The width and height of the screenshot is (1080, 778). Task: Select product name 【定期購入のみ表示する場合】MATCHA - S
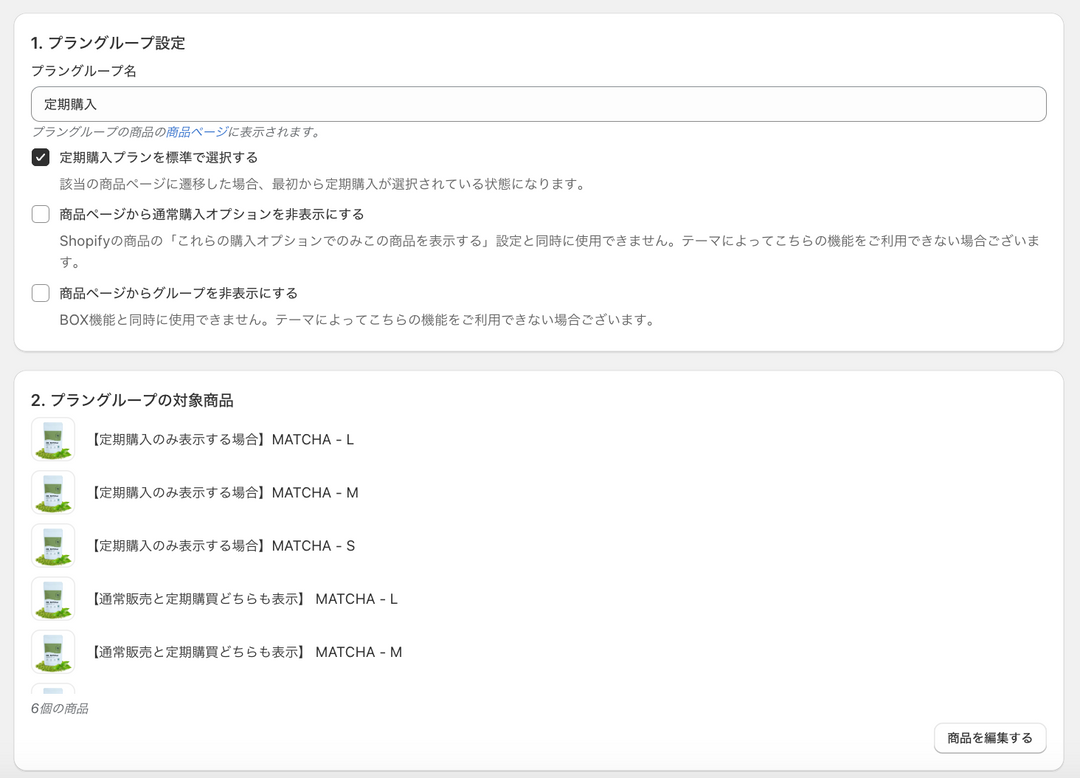[222, 546]
